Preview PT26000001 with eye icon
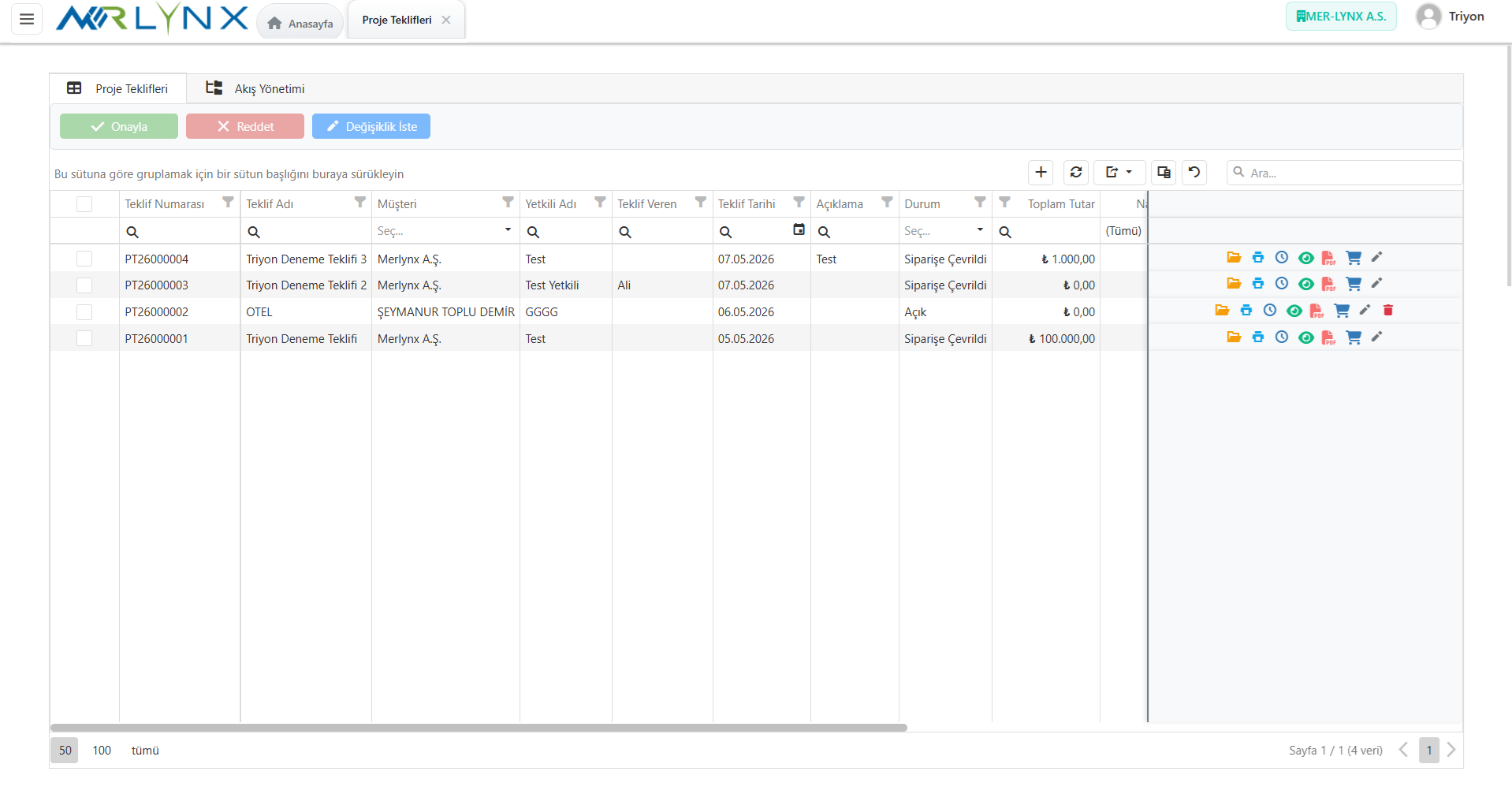 [1306, 337]
